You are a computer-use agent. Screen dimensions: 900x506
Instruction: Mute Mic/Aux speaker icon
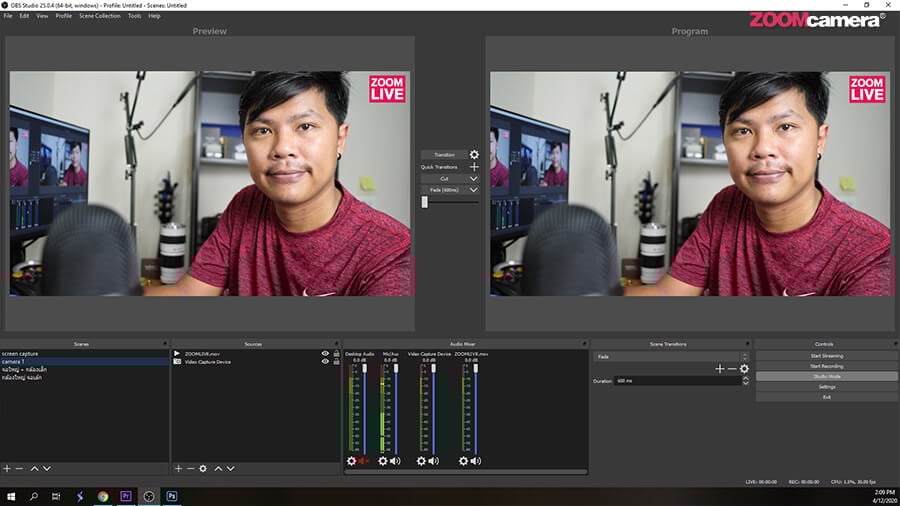point(395,461)
